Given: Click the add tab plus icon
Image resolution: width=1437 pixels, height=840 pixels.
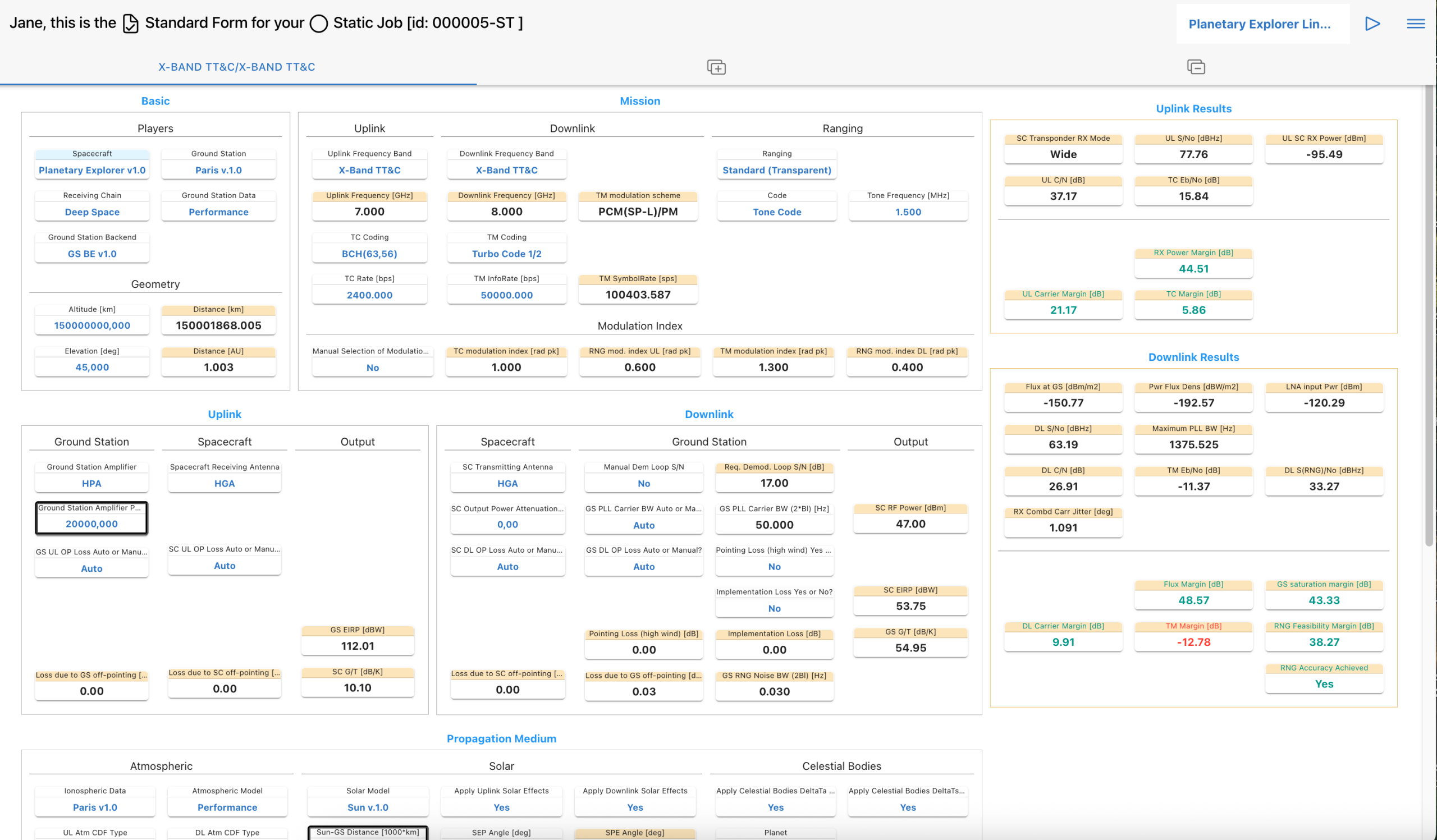Looking at the screenshot, I should pyautogui.click(x=716, y=67).
